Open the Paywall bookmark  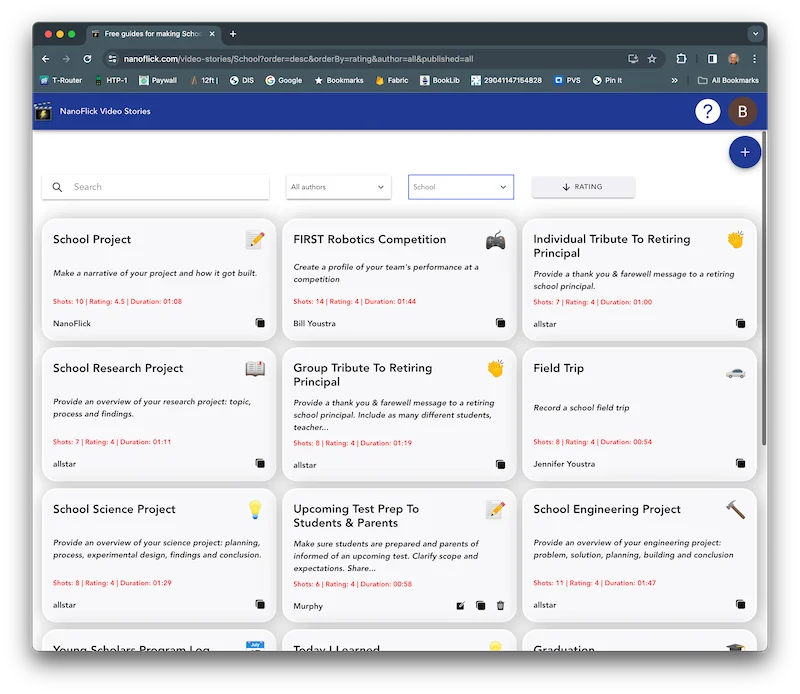click(x=158, y=81)
